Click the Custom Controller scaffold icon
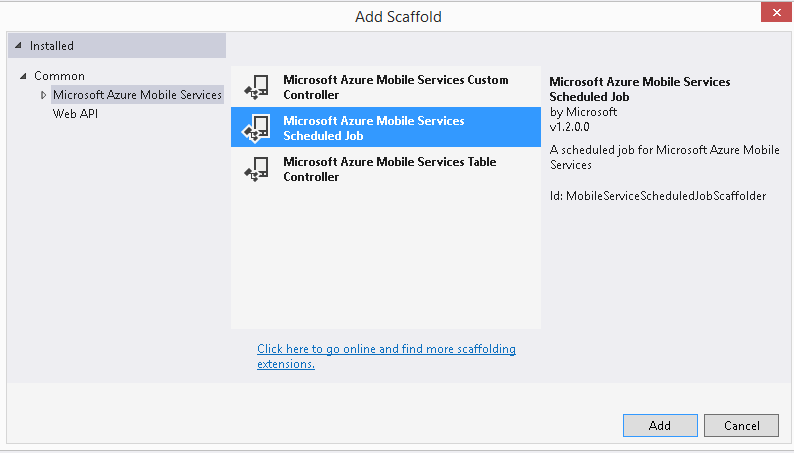Viewport: 794px width, 453px height. pyautogui.click(x=257, y=87)
